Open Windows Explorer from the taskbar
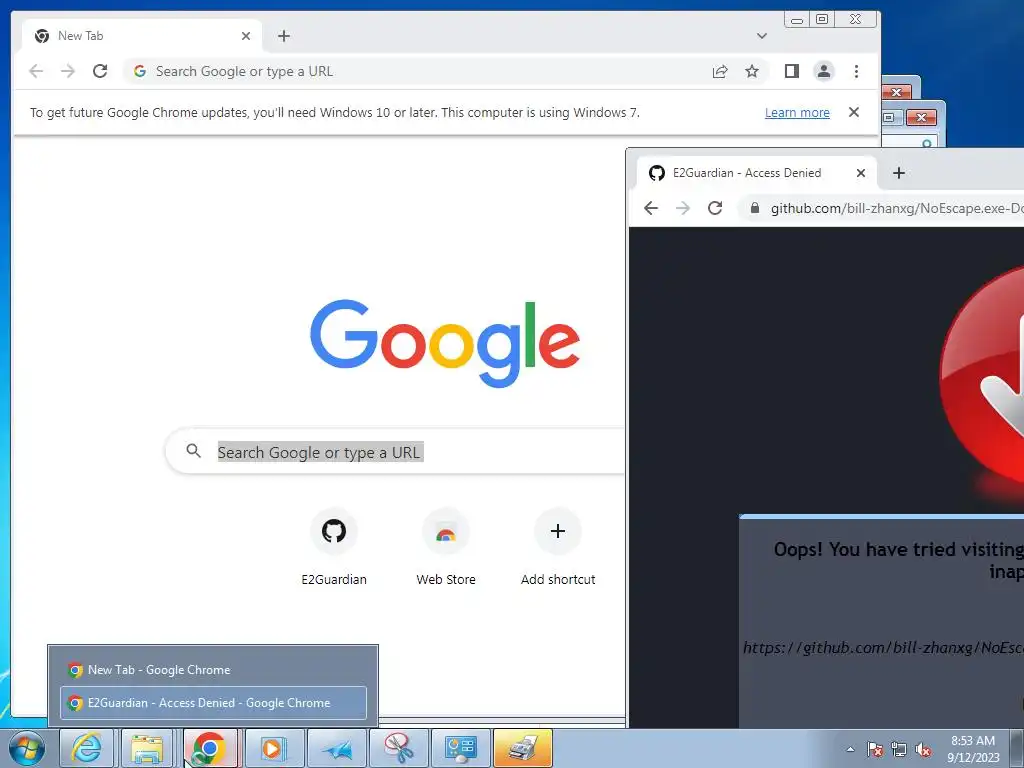Image resolution: width=1024 pixels, height=768 pixels. tap(148, 748)
